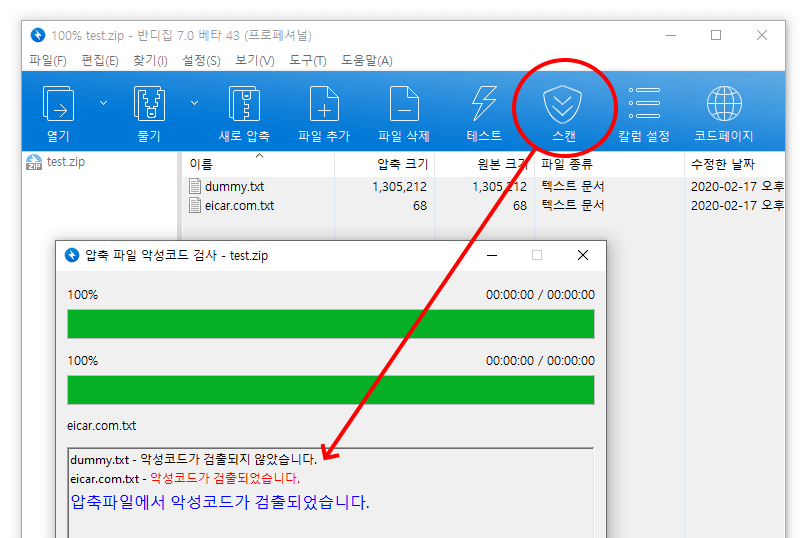
Task: Click the dummy.txt scan result line
Action: click(194, 459)
